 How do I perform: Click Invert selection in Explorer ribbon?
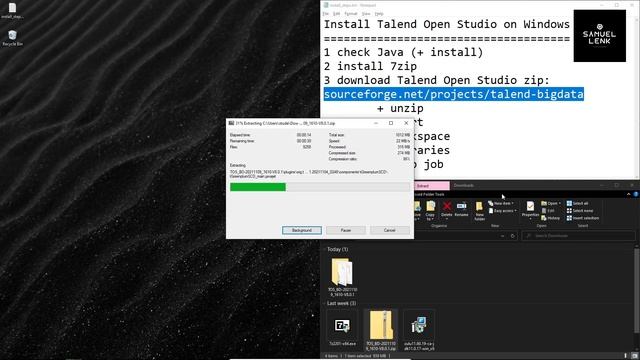582,218
